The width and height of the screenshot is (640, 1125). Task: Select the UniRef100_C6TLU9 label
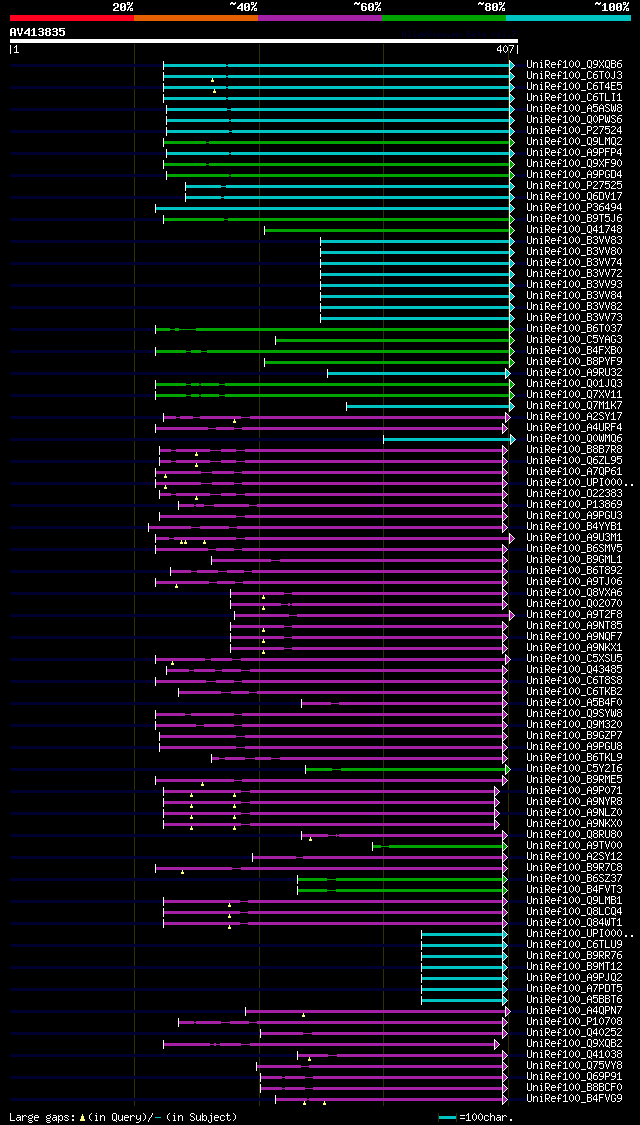[x=574, y=945]
